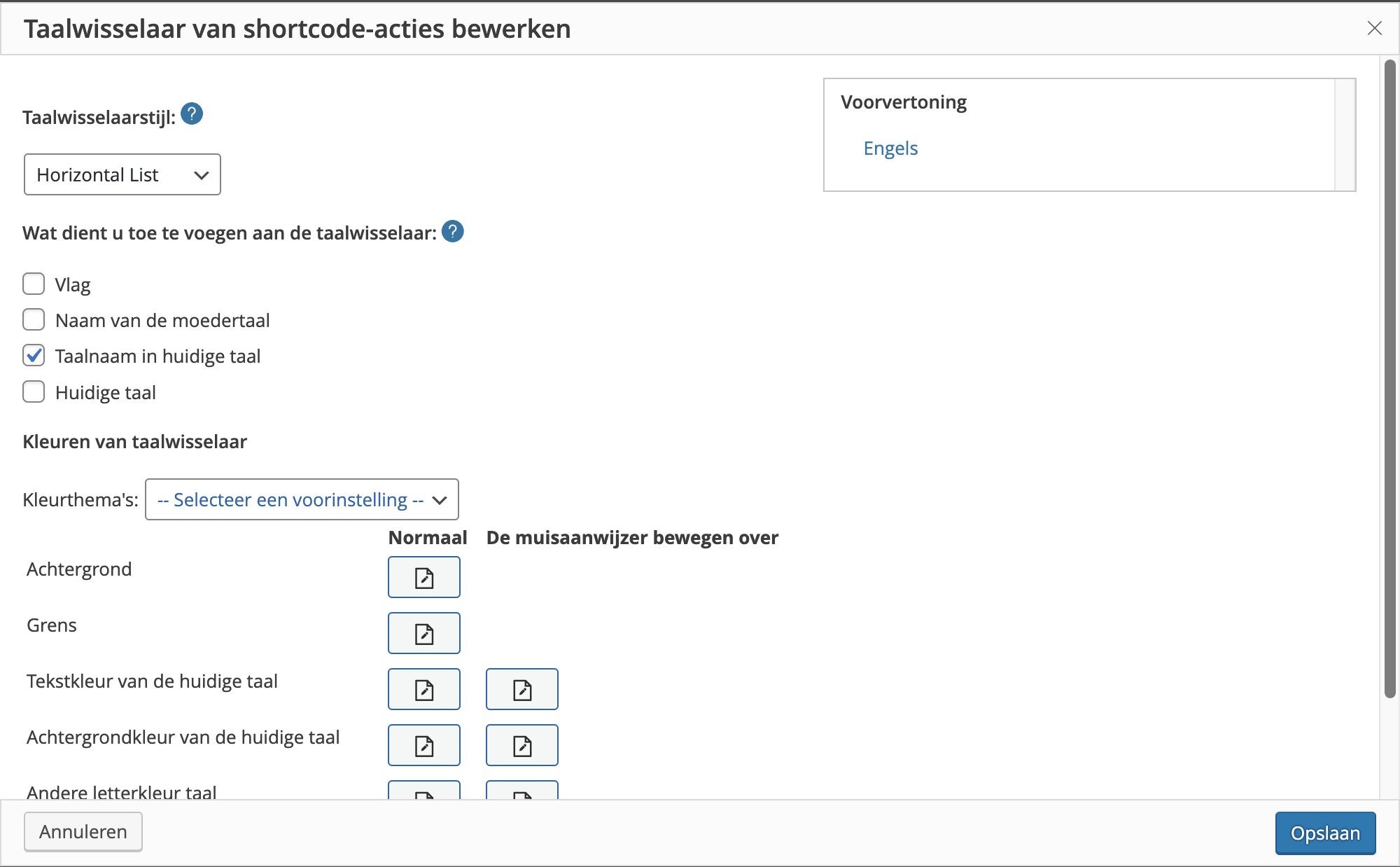The height and width of the screenshot is (867, 1400).
Task: Uncheck Taalnaam in huidige taal
Action: (34, 356)
